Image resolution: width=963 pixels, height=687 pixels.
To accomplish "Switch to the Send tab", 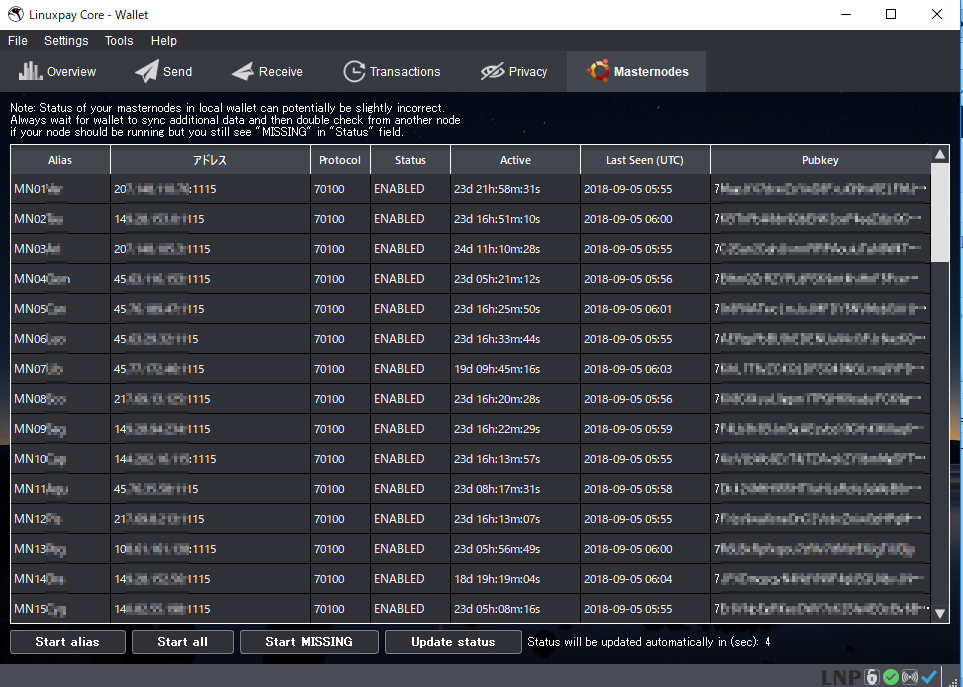I will click(164, 72).
